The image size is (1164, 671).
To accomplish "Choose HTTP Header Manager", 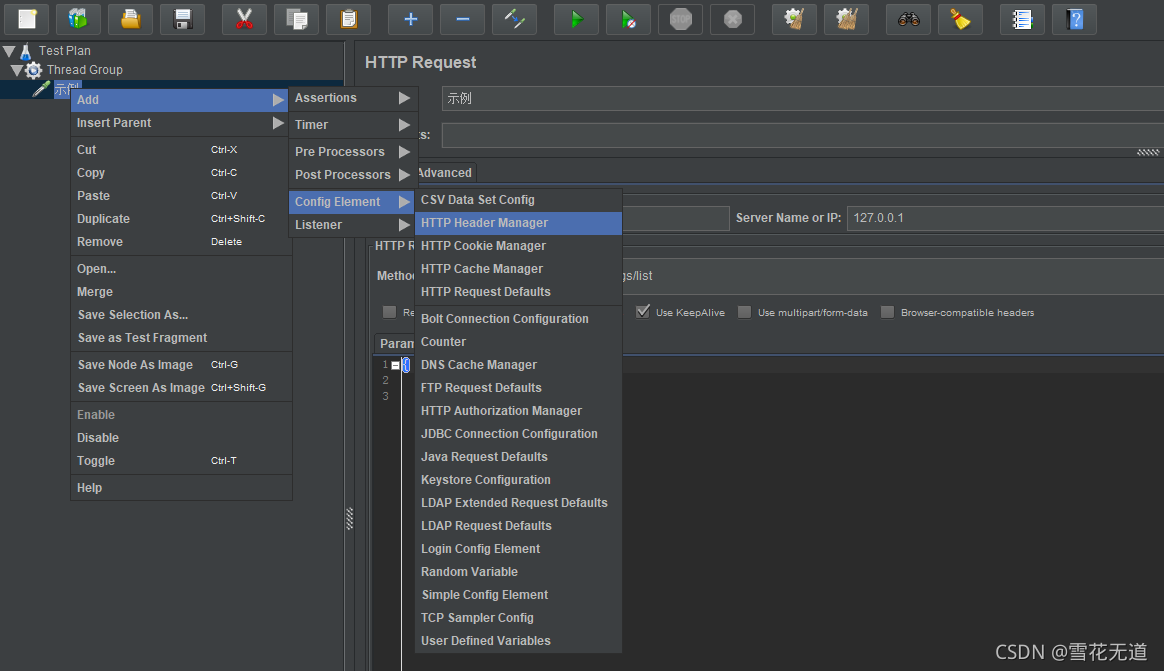I will click(518, 223).
